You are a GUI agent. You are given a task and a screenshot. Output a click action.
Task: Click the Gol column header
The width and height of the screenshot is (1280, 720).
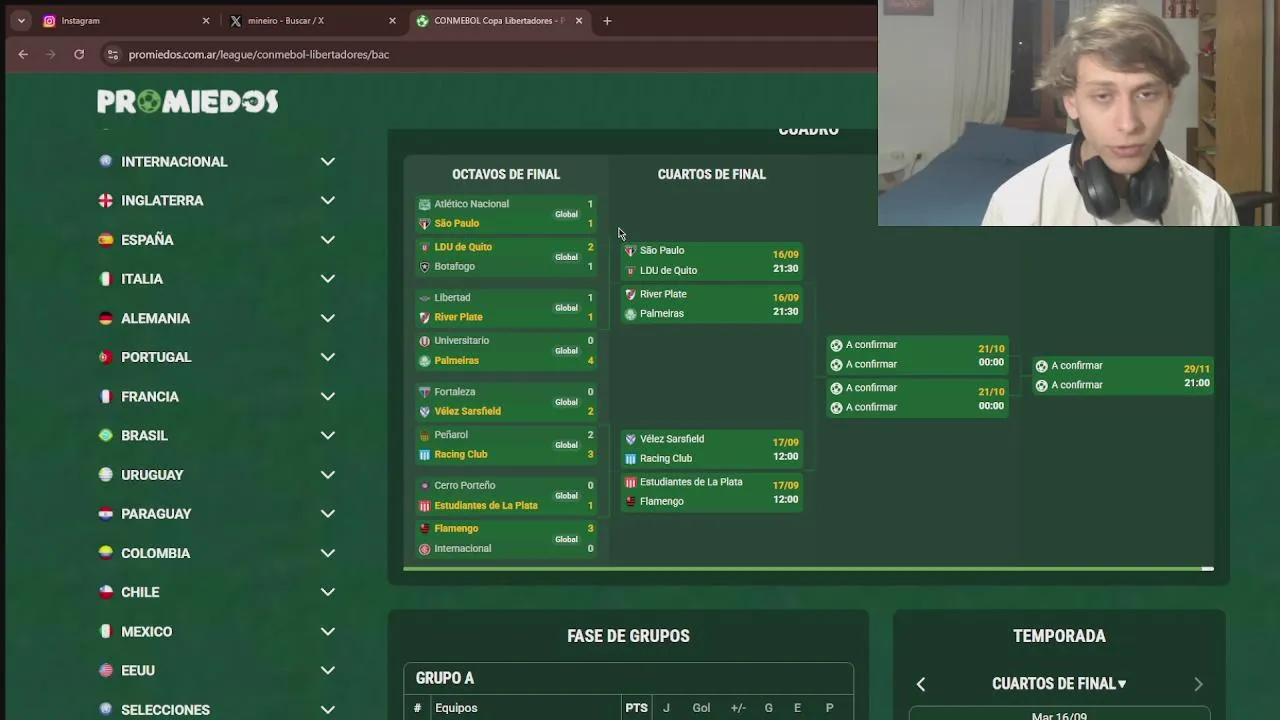(701, 708)
